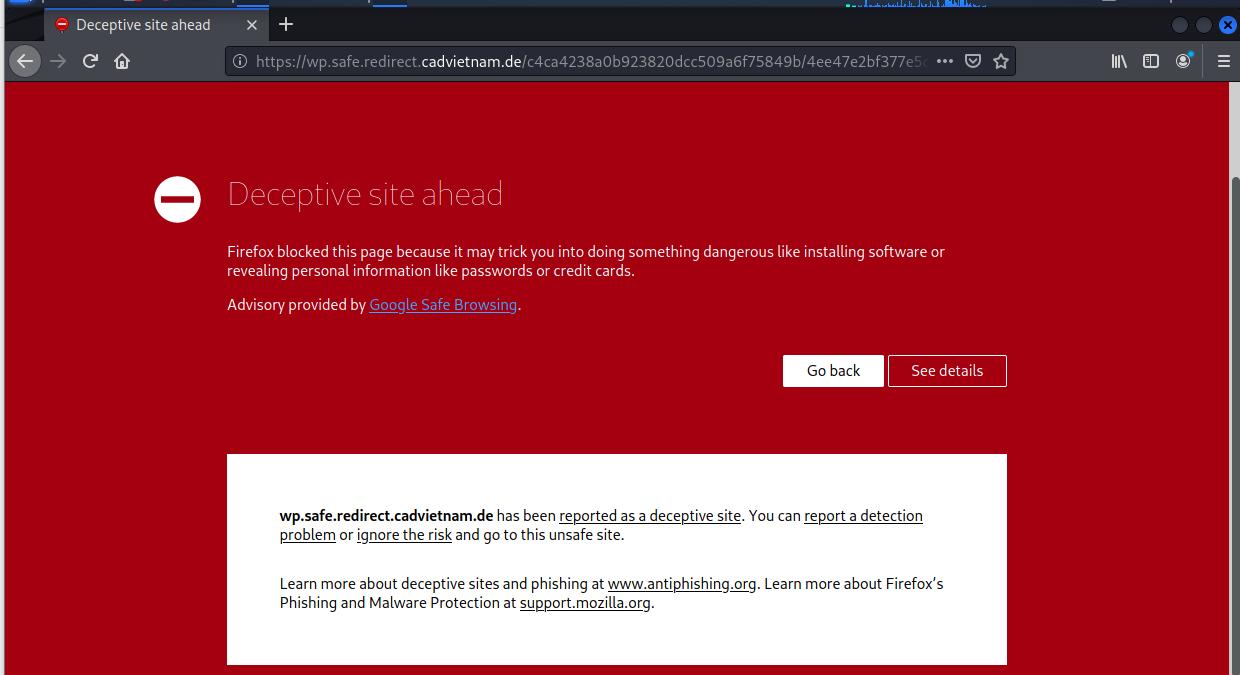The width and height of the screenshot is (1240, 675).
Task: Click the See details button
Action: (x=947, y=371)
